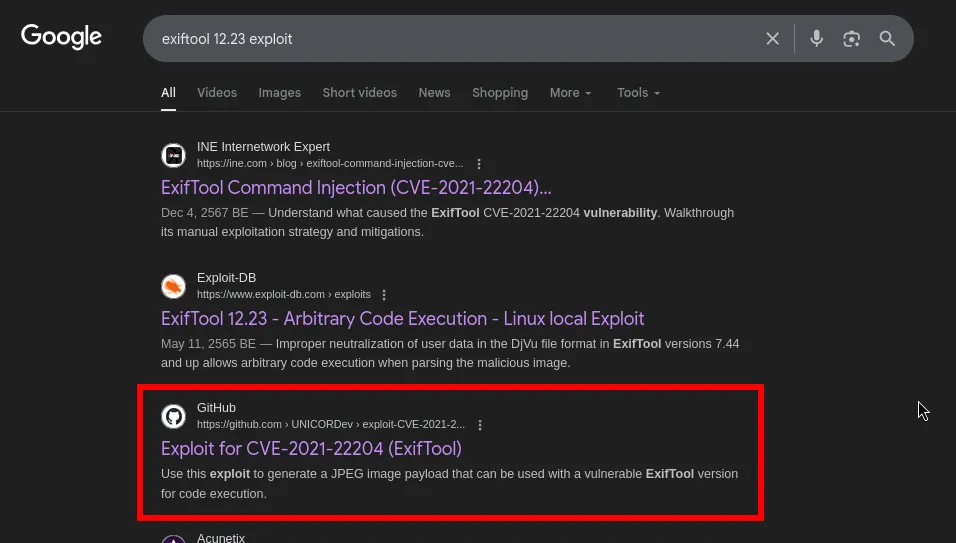Viewport: 956px width, 543px height.
Task: Open three-dot options for Exploit-DB result
Action: click(384, 295)
